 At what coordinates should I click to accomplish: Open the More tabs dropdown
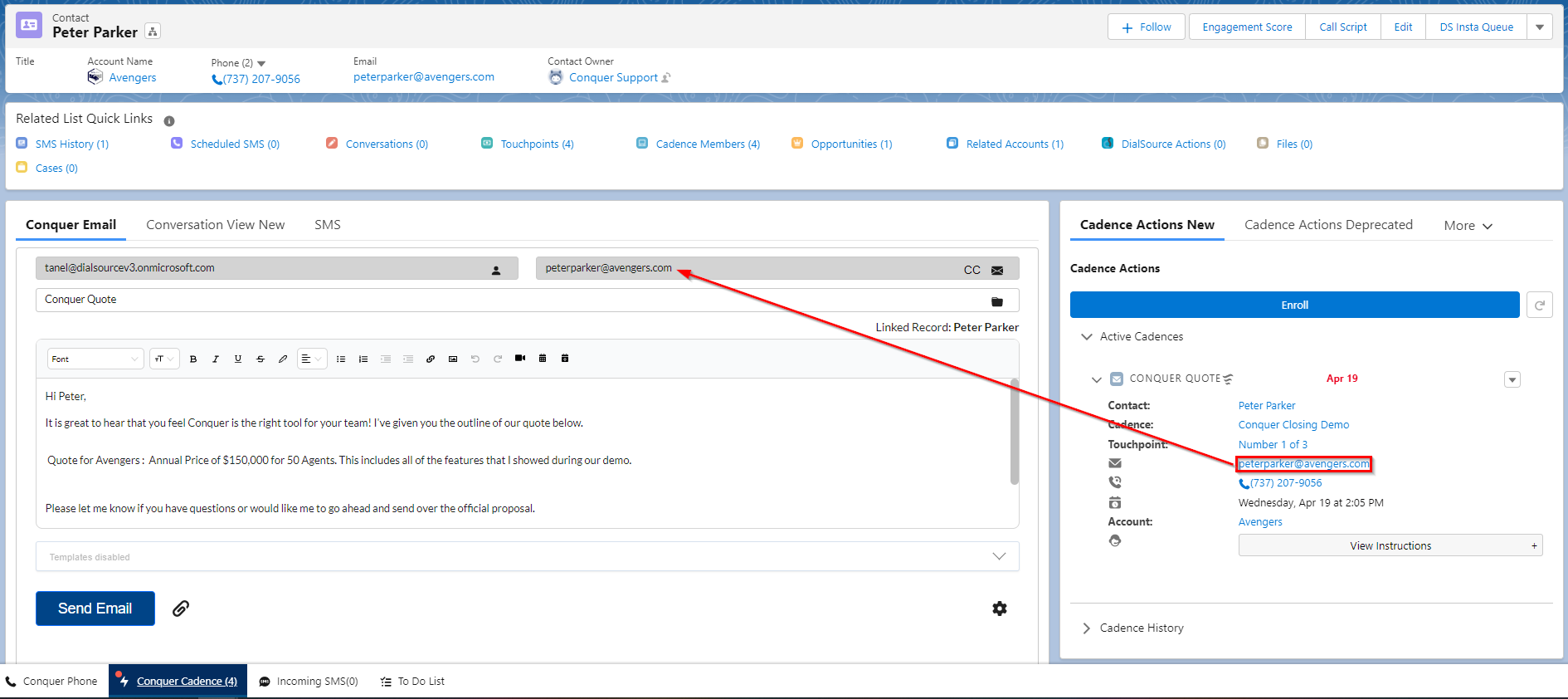1468,226
